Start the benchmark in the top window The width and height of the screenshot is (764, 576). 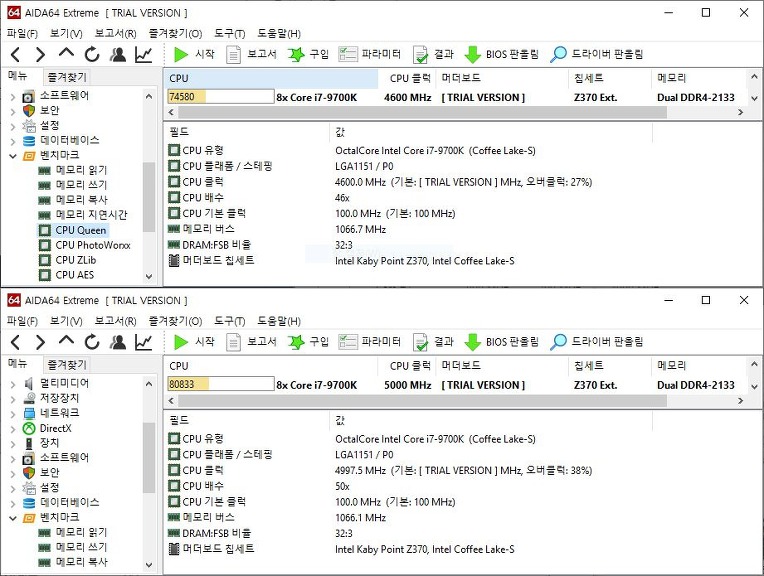click(194, 55)
